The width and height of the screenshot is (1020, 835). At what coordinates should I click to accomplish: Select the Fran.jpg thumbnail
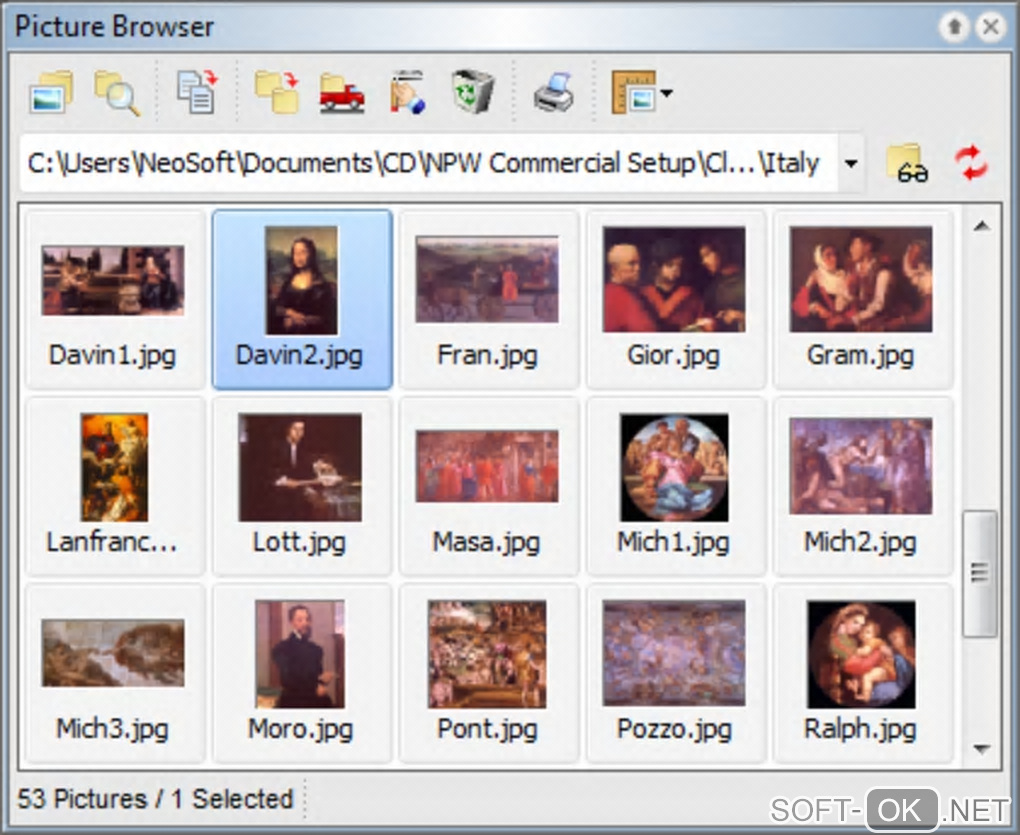489,299
